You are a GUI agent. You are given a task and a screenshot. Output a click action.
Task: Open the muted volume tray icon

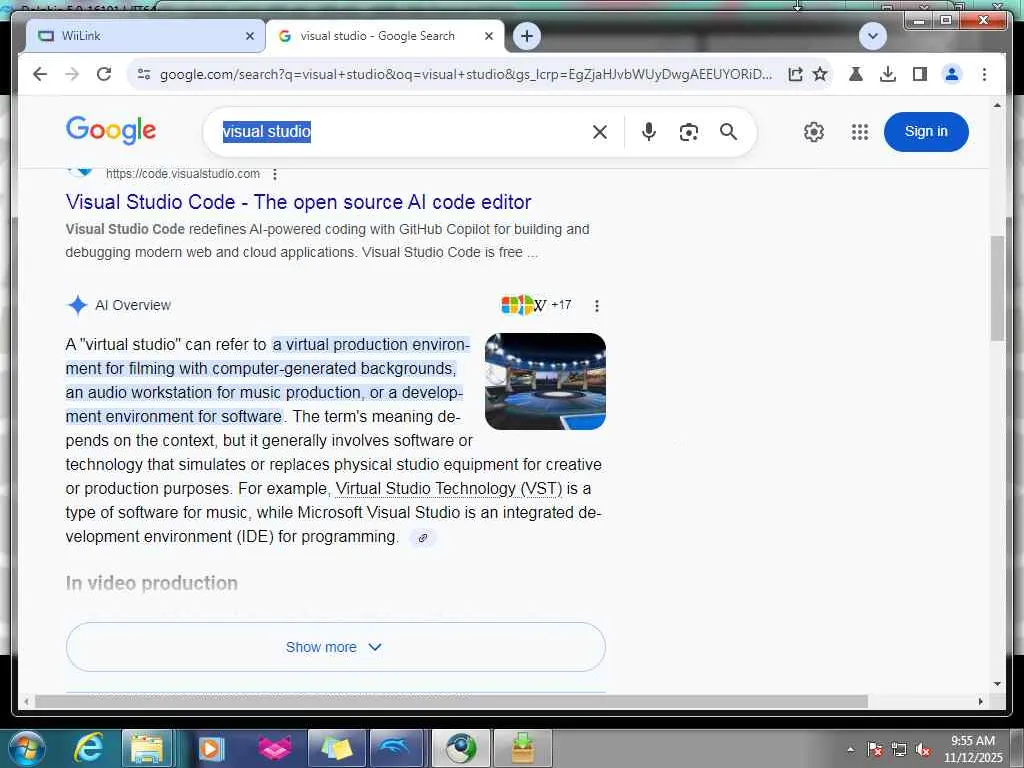(923, 749)
